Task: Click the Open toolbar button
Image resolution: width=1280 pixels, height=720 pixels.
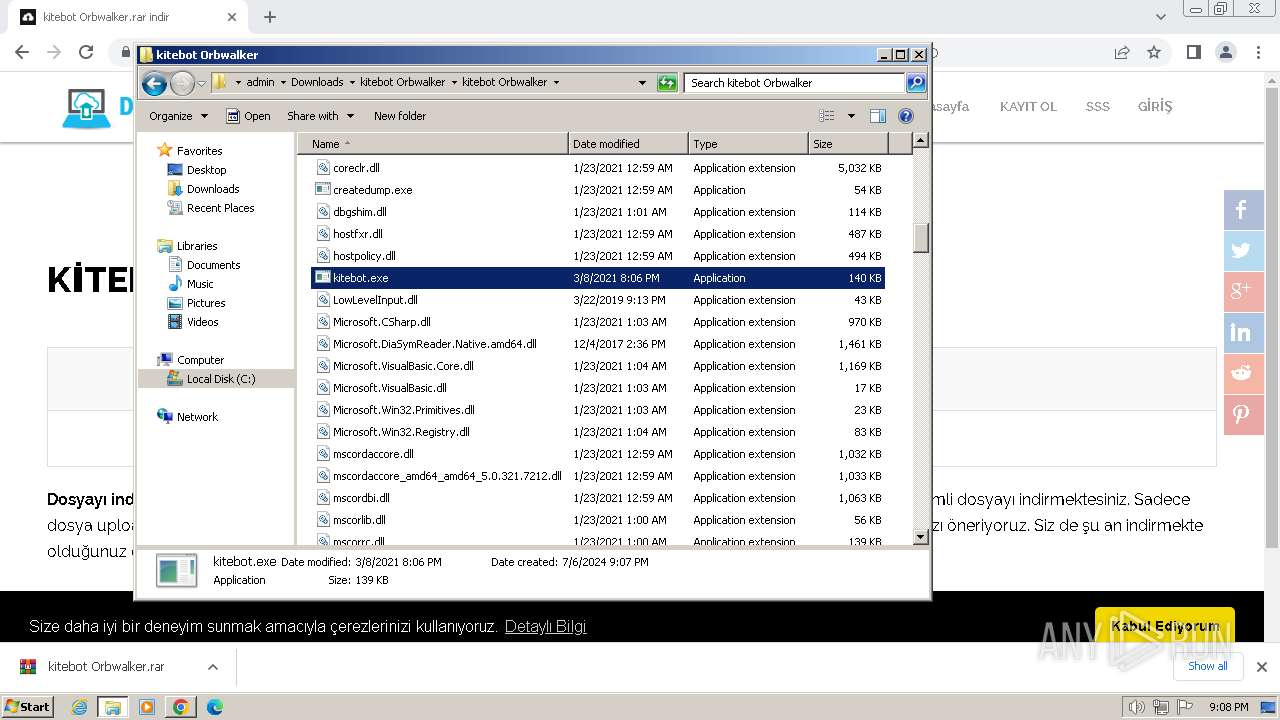Action: (x=248, y=116)
